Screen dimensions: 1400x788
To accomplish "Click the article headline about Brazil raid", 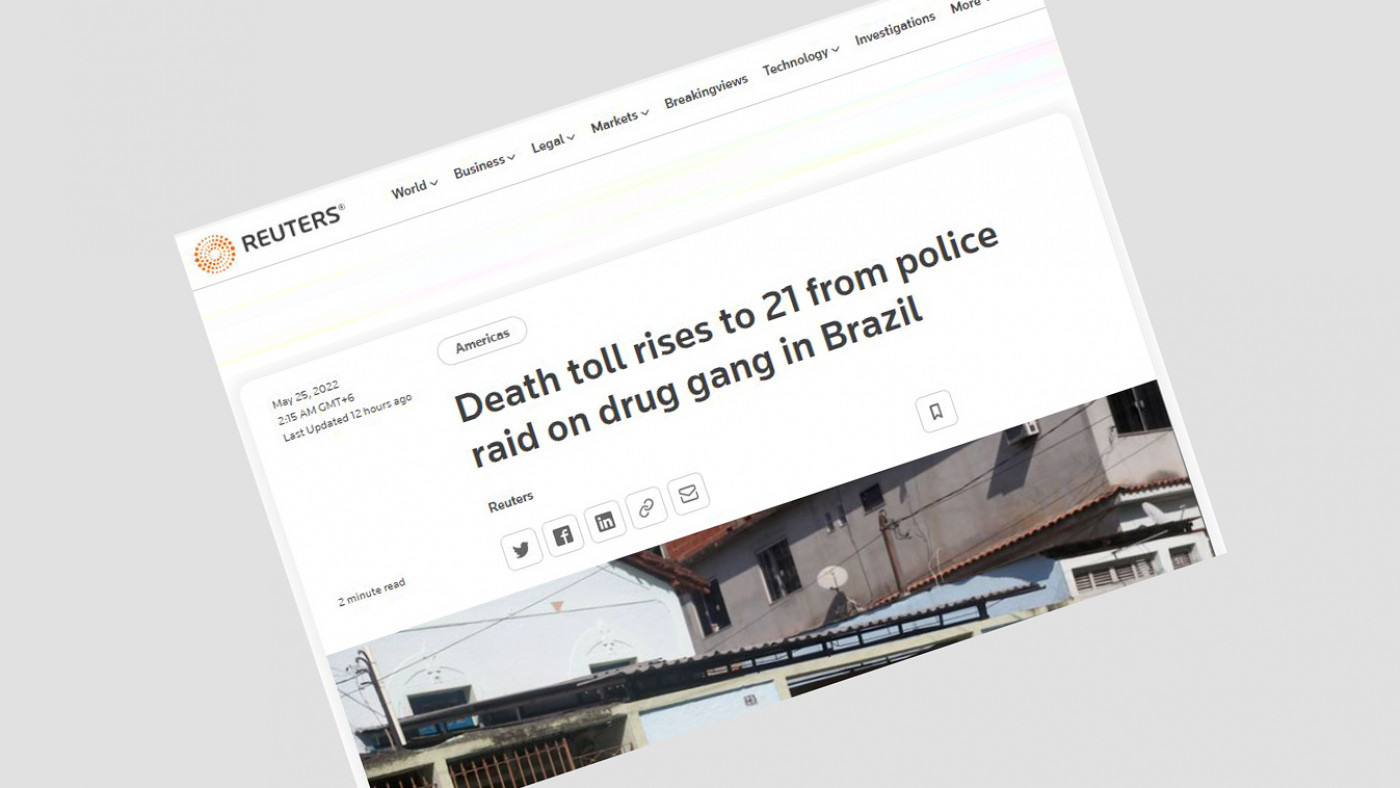I will coord(728,346).
